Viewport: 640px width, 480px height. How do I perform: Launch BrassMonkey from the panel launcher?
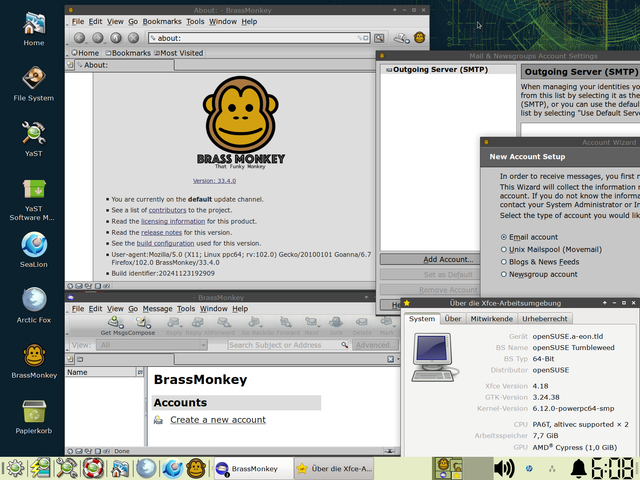point(196,468)
